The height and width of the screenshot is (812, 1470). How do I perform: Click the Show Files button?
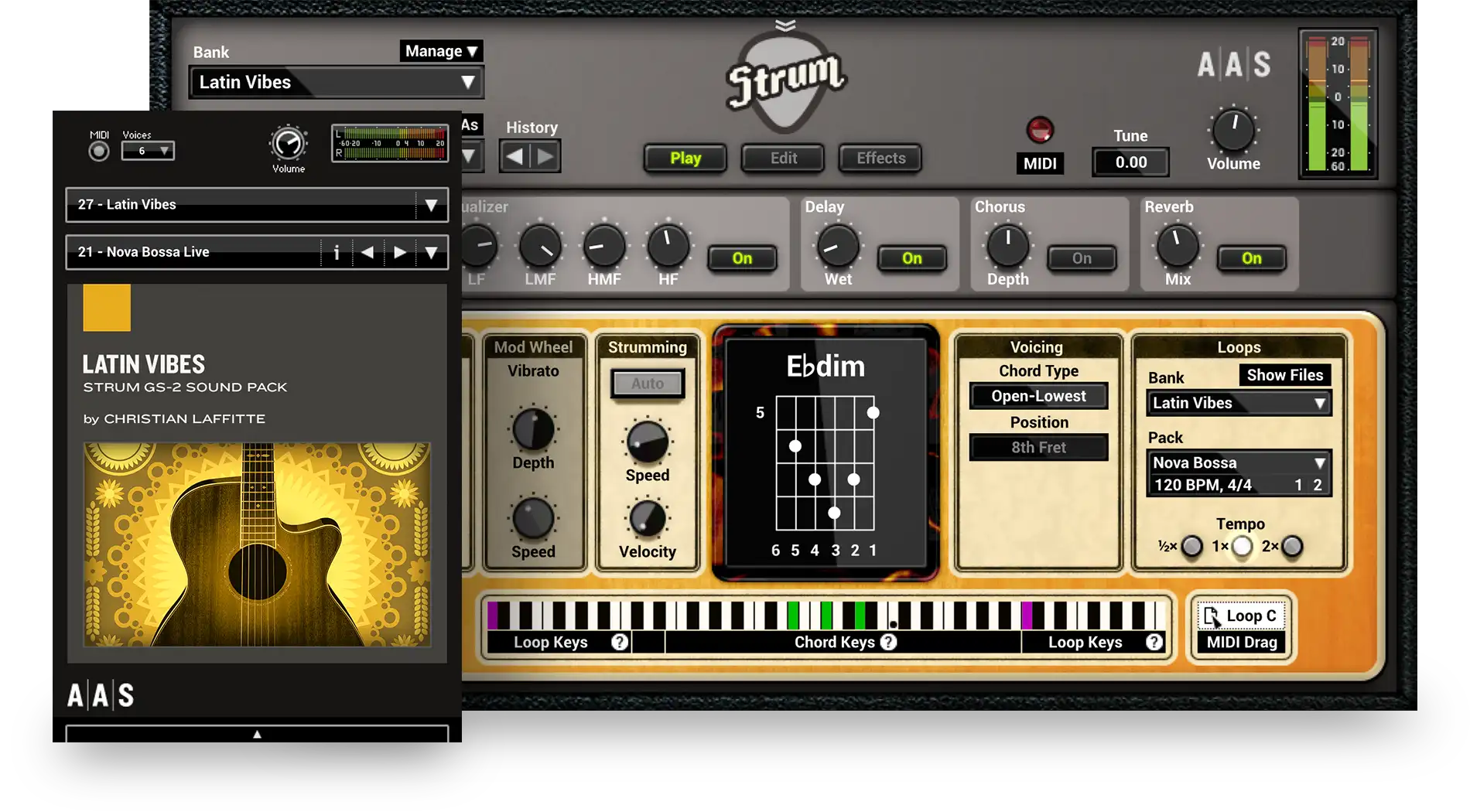click(x=1284, y=375)
